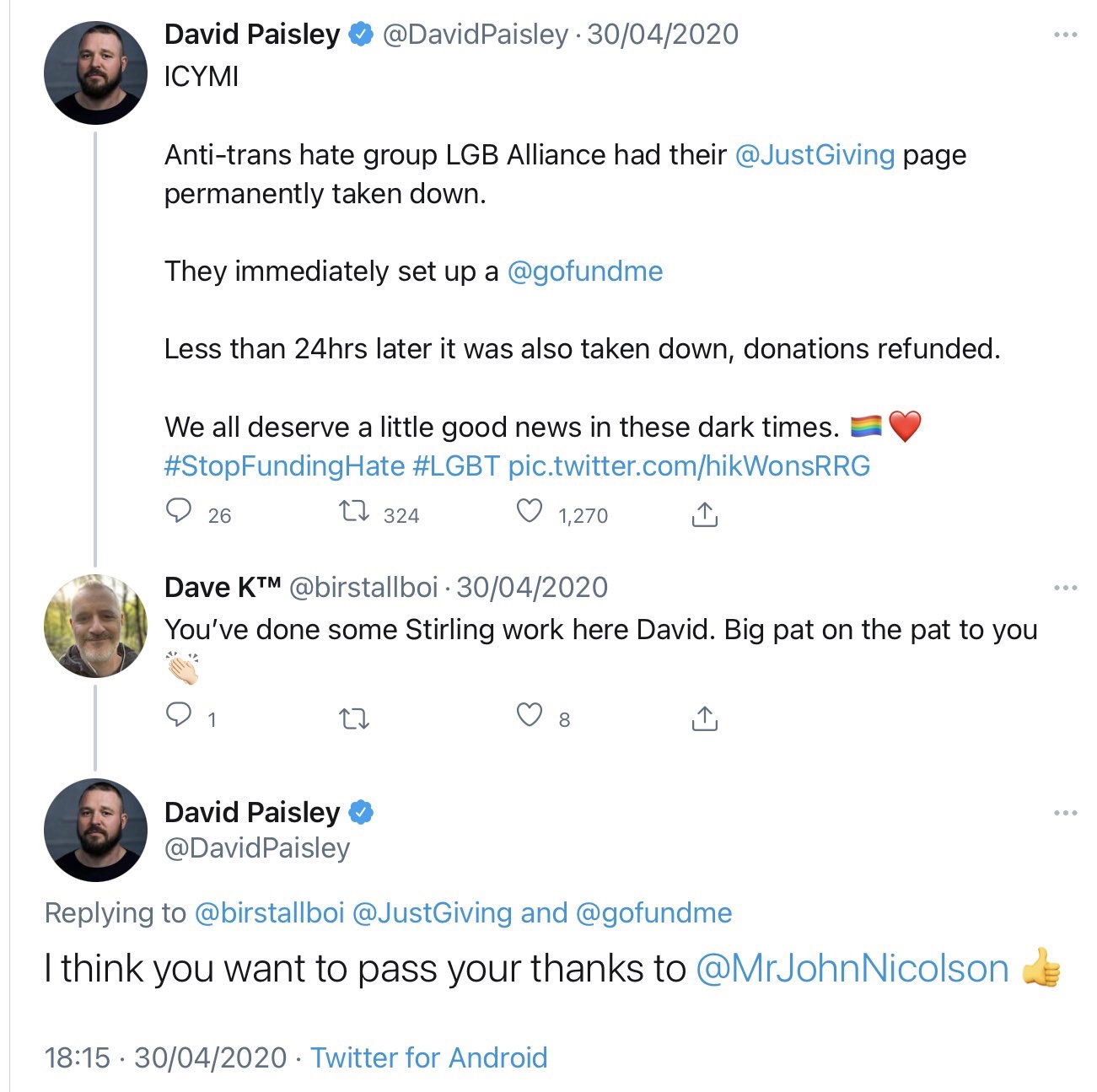
Task: Open the #LGBT hashtag
Action: [x=456, y=466]
